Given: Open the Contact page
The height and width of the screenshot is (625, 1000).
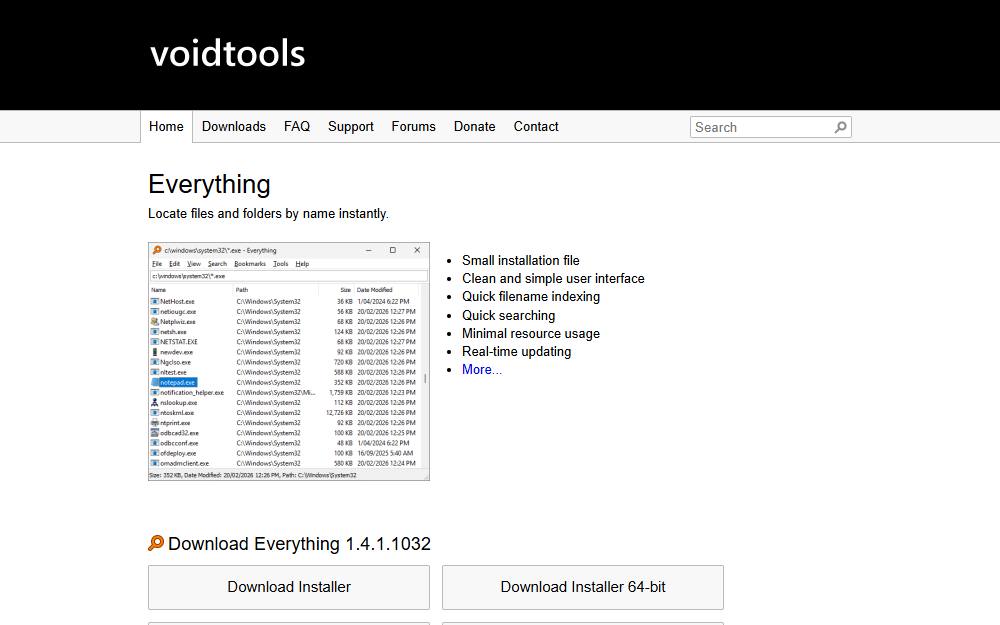Looking at the screenshot, I should pyautogui.click(x=536, y=126).
